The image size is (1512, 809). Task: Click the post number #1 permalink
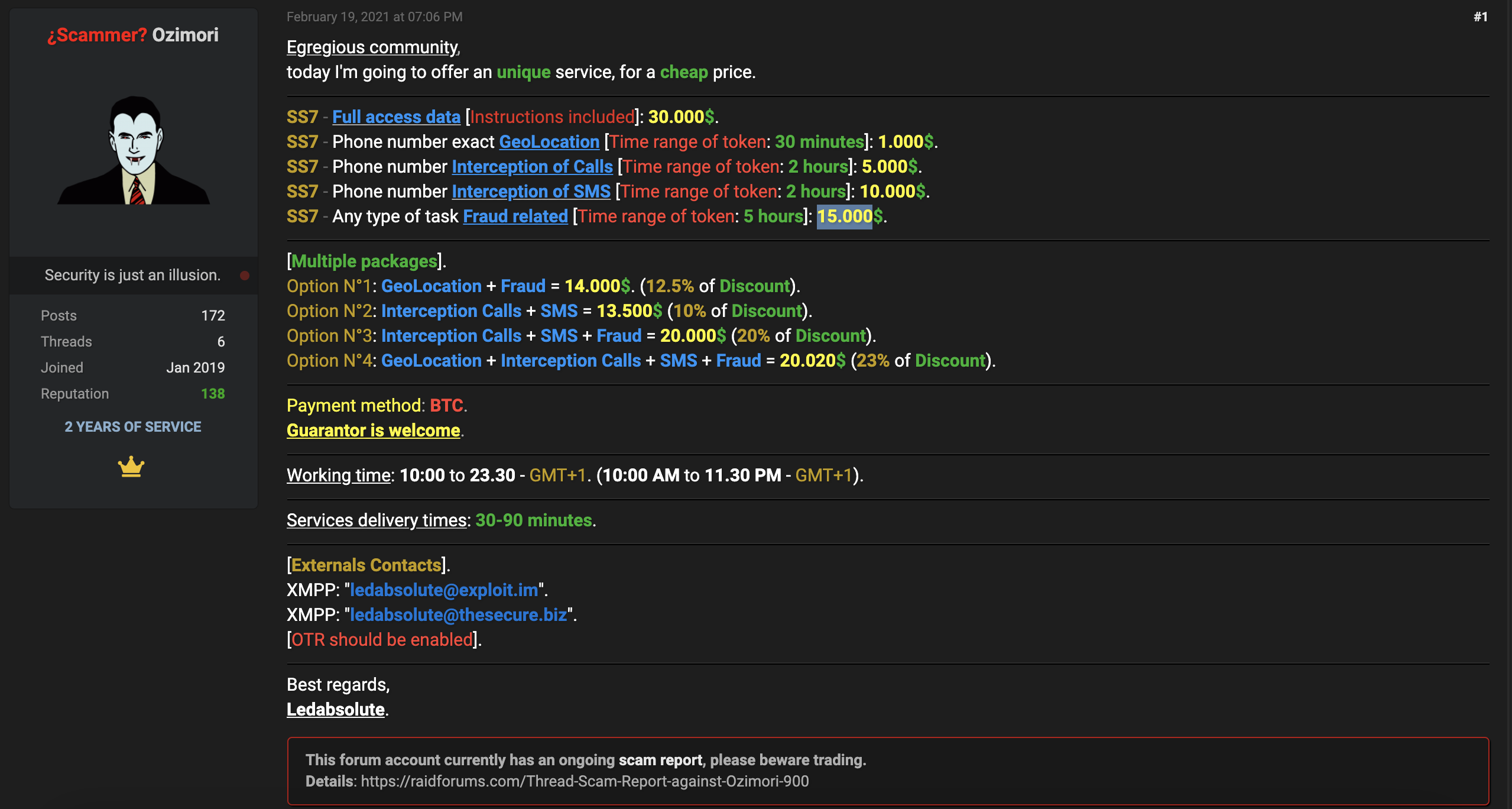[1480, 17]
